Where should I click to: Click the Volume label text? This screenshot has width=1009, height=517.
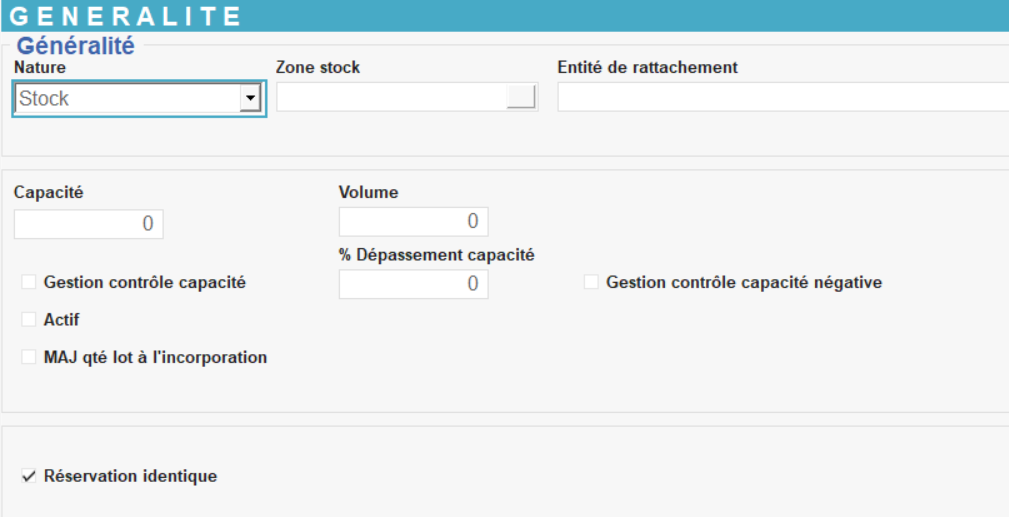pos(368,192)
